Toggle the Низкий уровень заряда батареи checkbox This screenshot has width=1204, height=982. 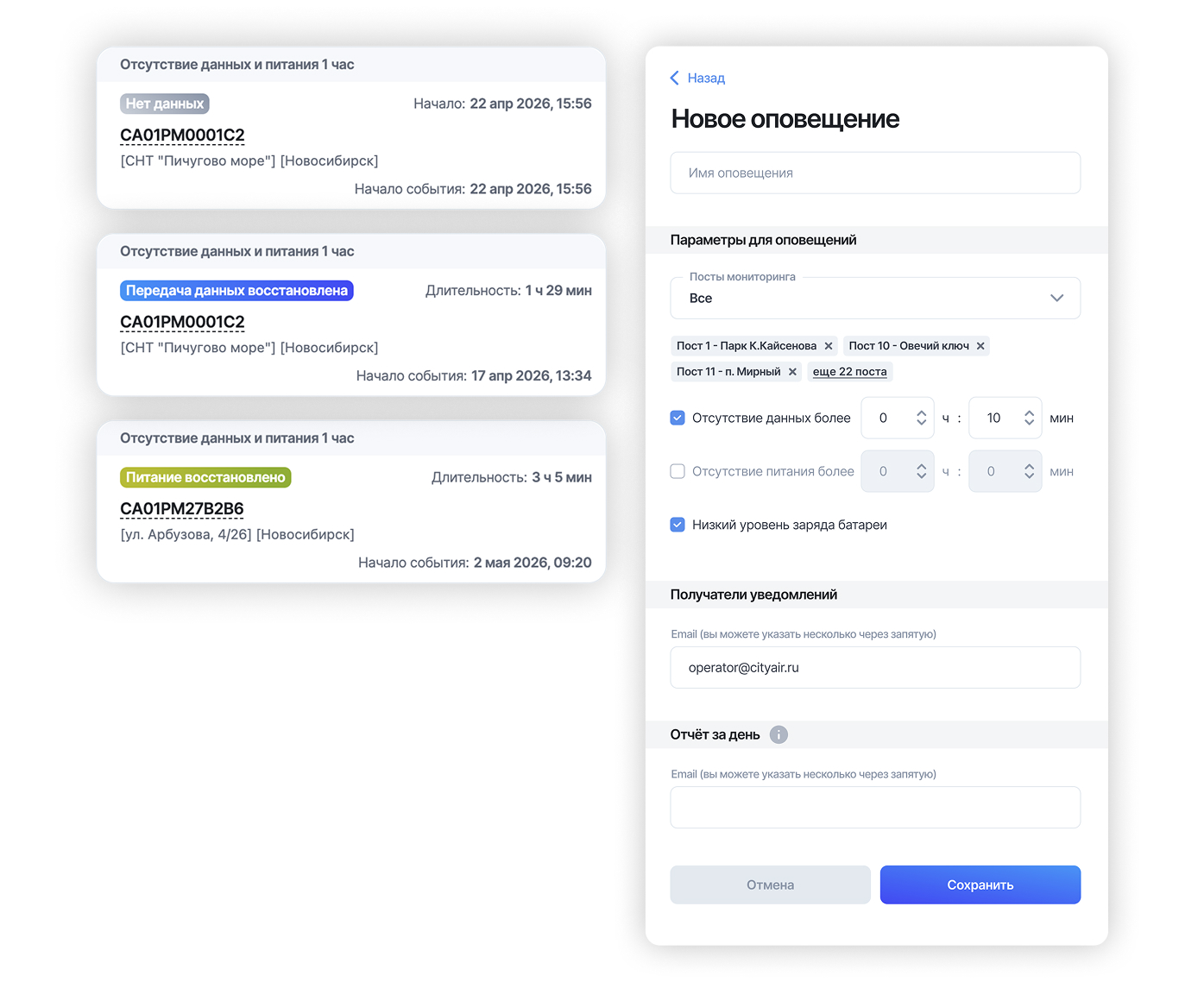(678, 525)
